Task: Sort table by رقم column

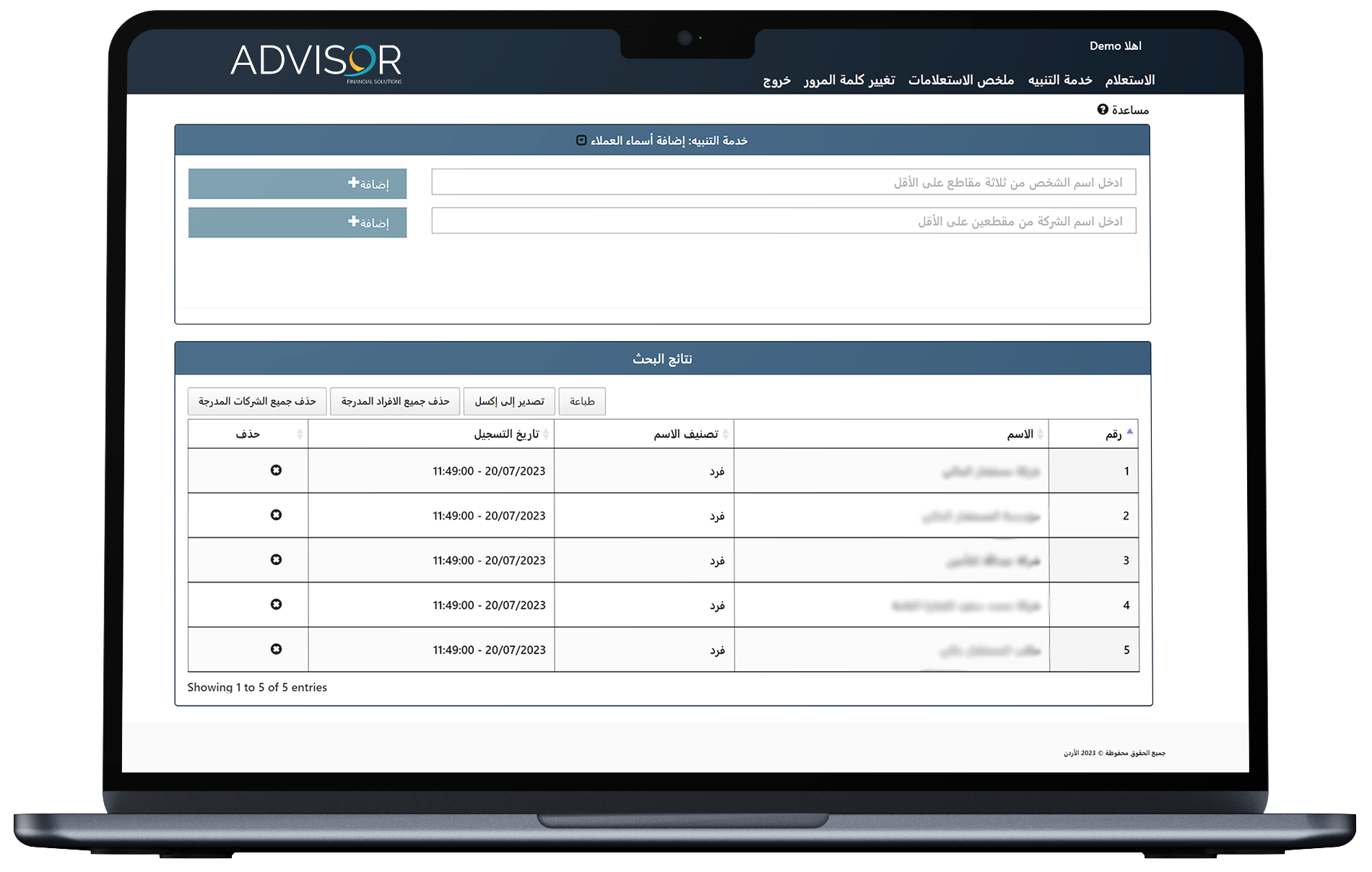Action: point(1093,433)
